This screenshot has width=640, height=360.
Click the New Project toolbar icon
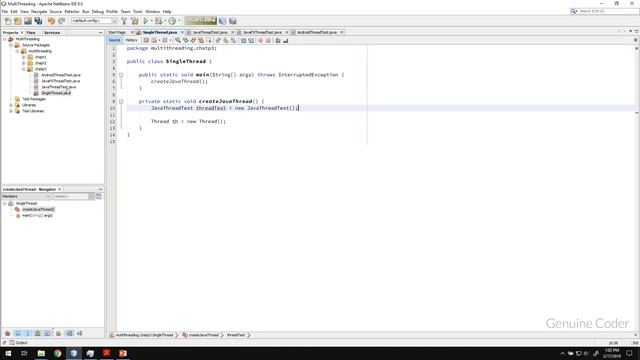(18, 21)
